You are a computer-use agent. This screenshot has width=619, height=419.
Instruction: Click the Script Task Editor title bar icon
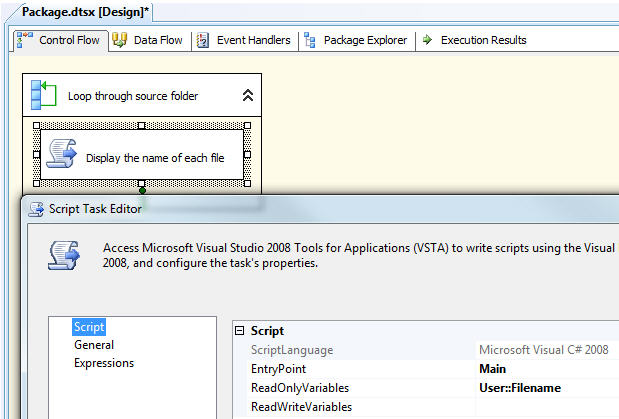click(37, 209)
